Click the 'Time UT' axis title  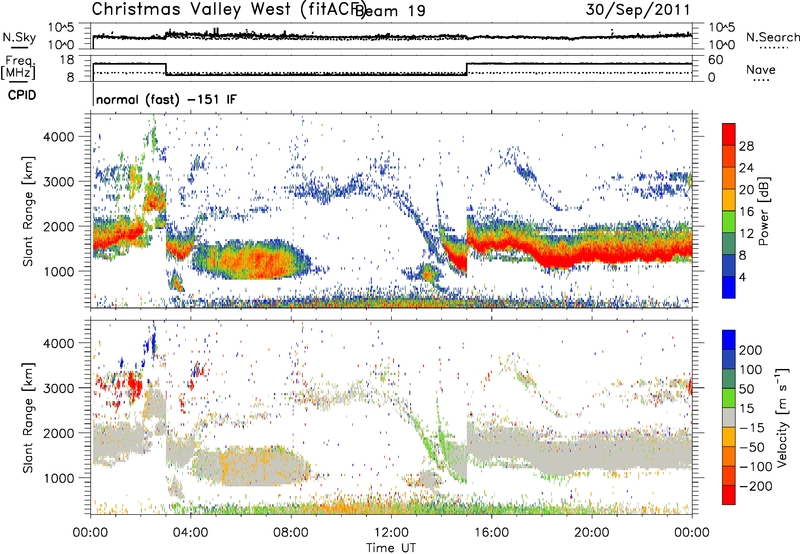coord(391,548)
